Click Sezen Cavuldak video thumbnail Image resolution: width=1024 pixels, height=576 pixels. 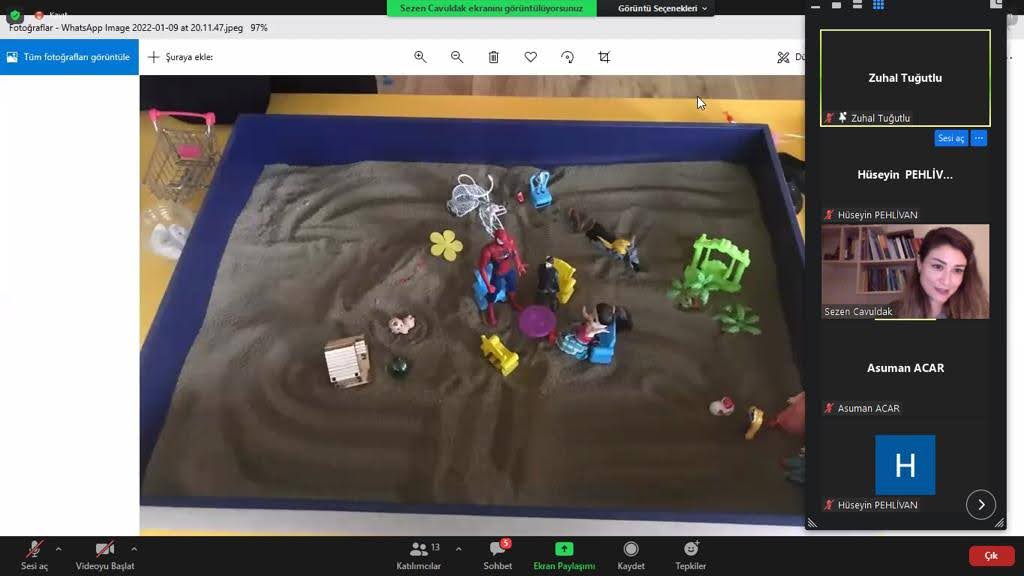point(905,270)
